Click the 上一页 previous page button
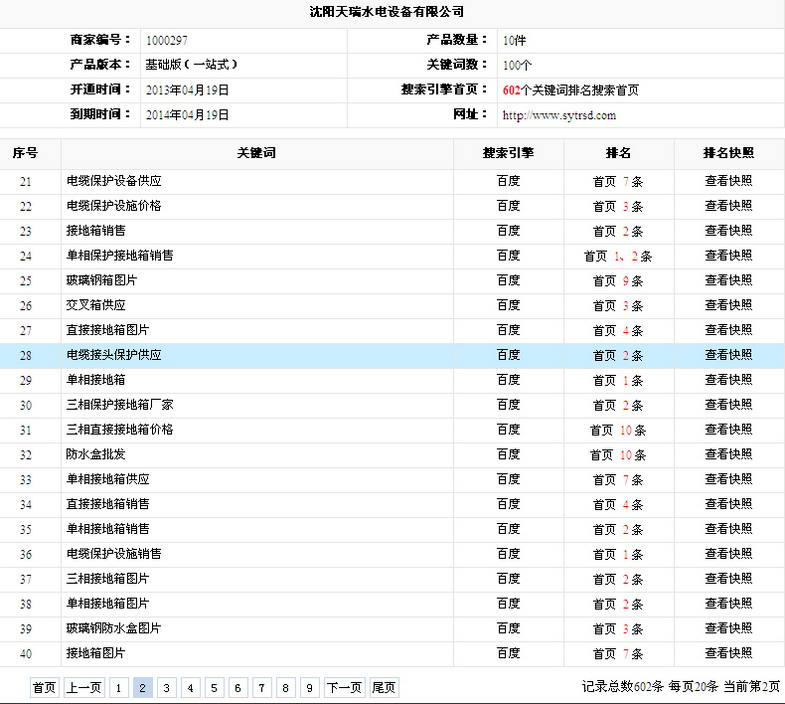Viewport: 785px width, 704px height. 84,687
